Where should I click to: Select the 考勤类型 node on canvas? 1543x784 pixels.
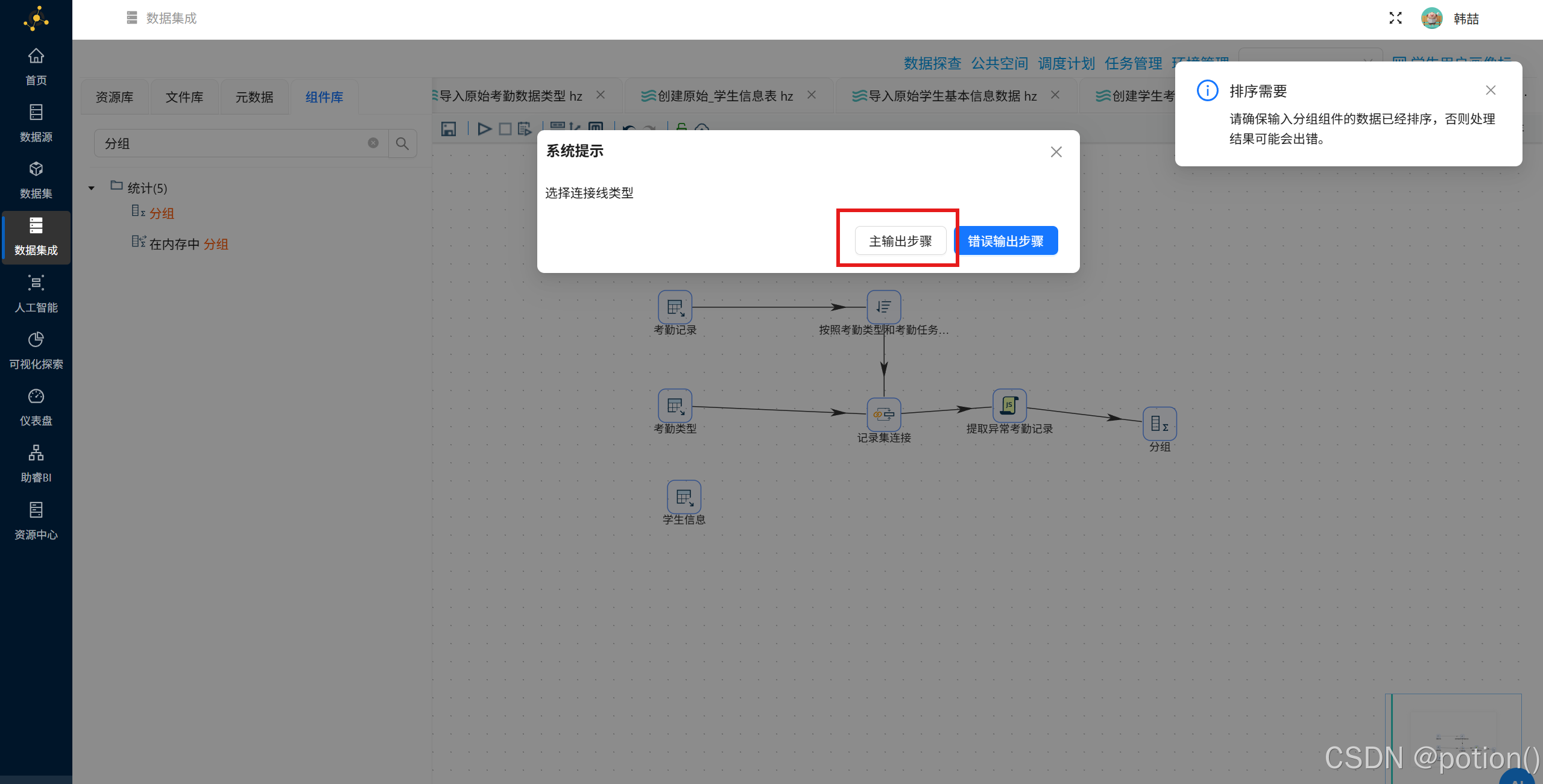click(x=675, y=406)
